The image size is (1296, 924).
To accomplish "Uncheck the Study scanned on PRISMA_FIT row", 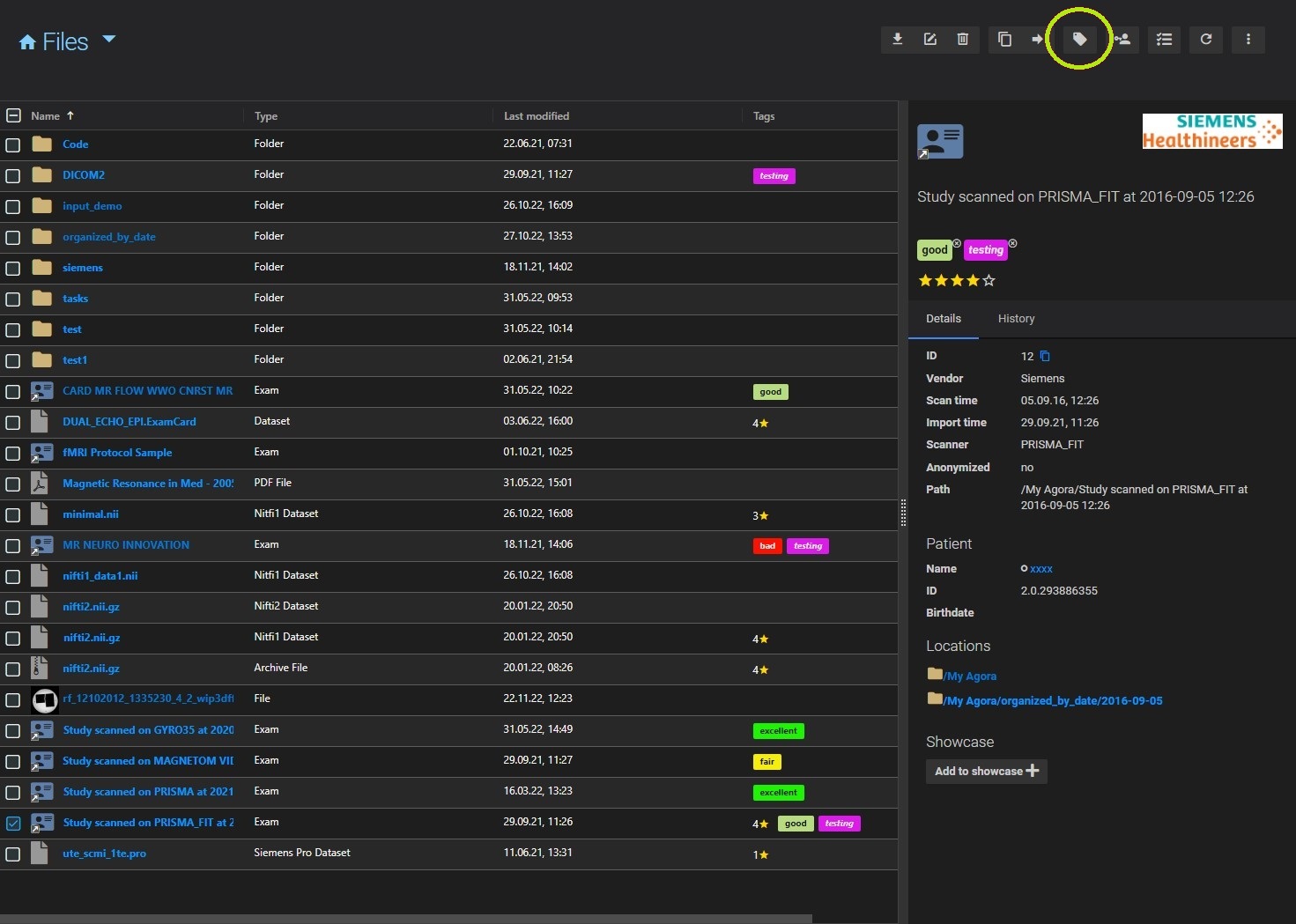I will (x=13, y=824).
